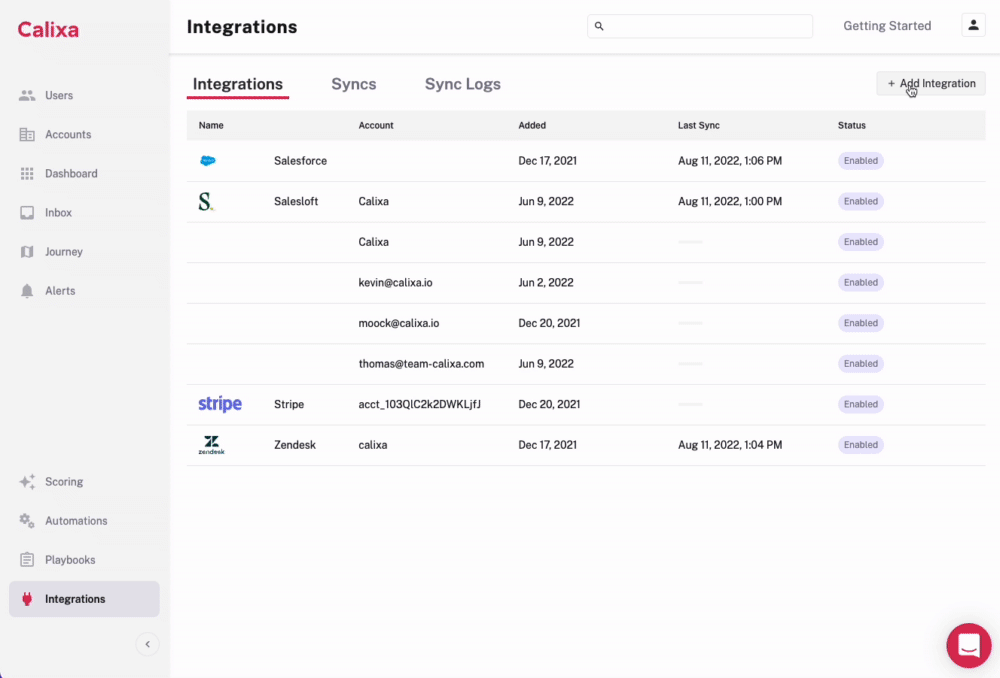The image size is (1000, 678).
Task: Click the Add Integration button
Action: (930, 84)
